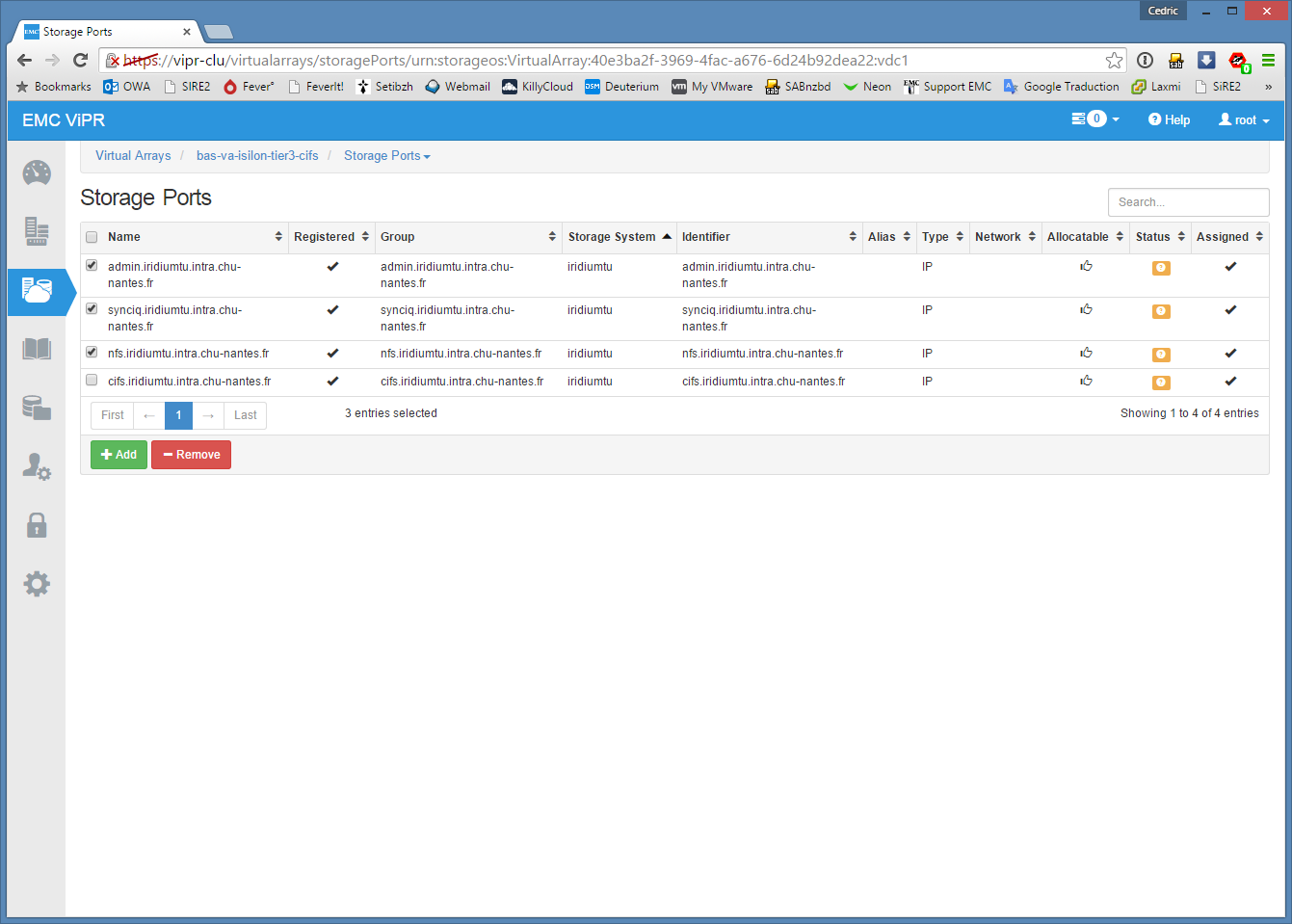Open the gear settings sidebar icon
Image resolution: width=1292 pixels, height=924 pixels.
[37, 584]
